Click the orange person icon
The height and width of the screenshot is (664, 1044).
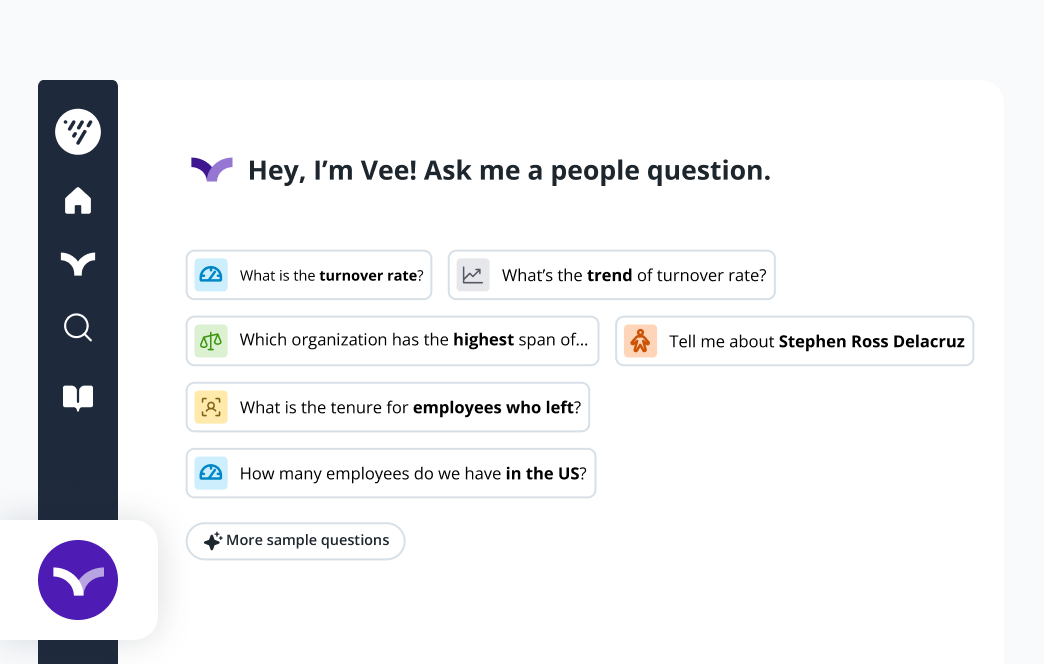click(x=640, y=341)
